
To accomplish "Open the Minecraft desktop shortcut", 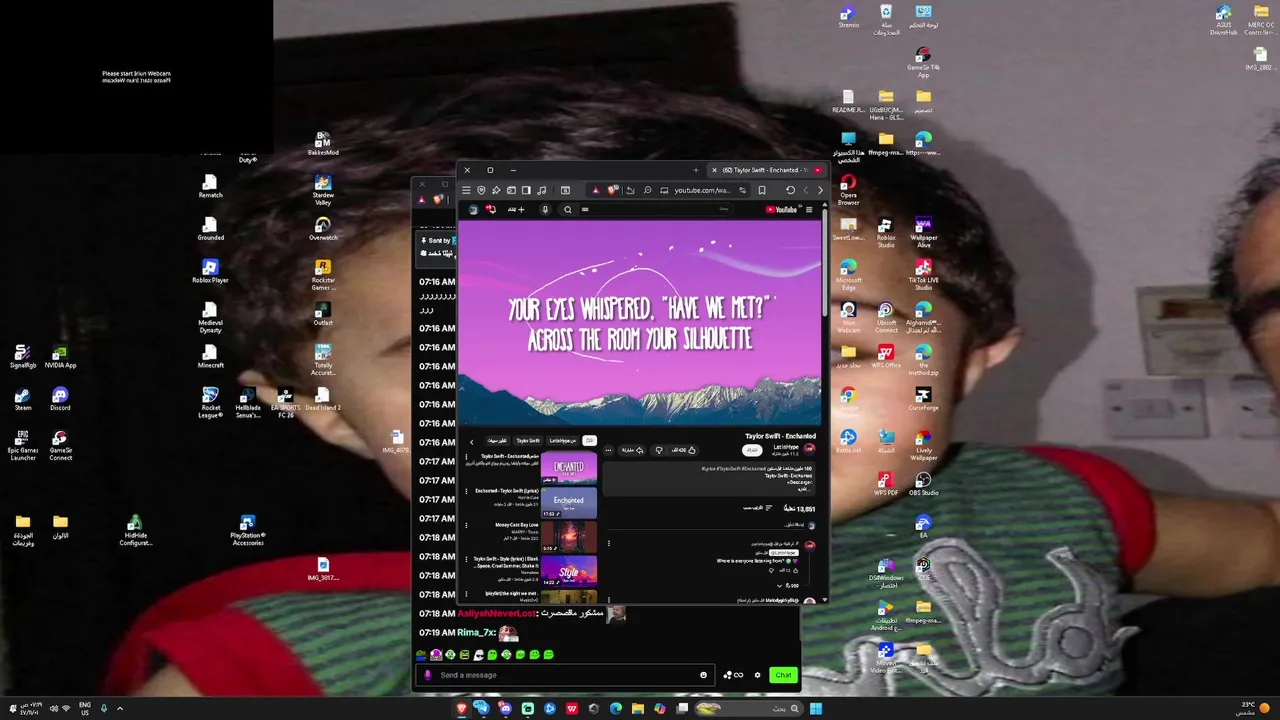I will 210,357.
